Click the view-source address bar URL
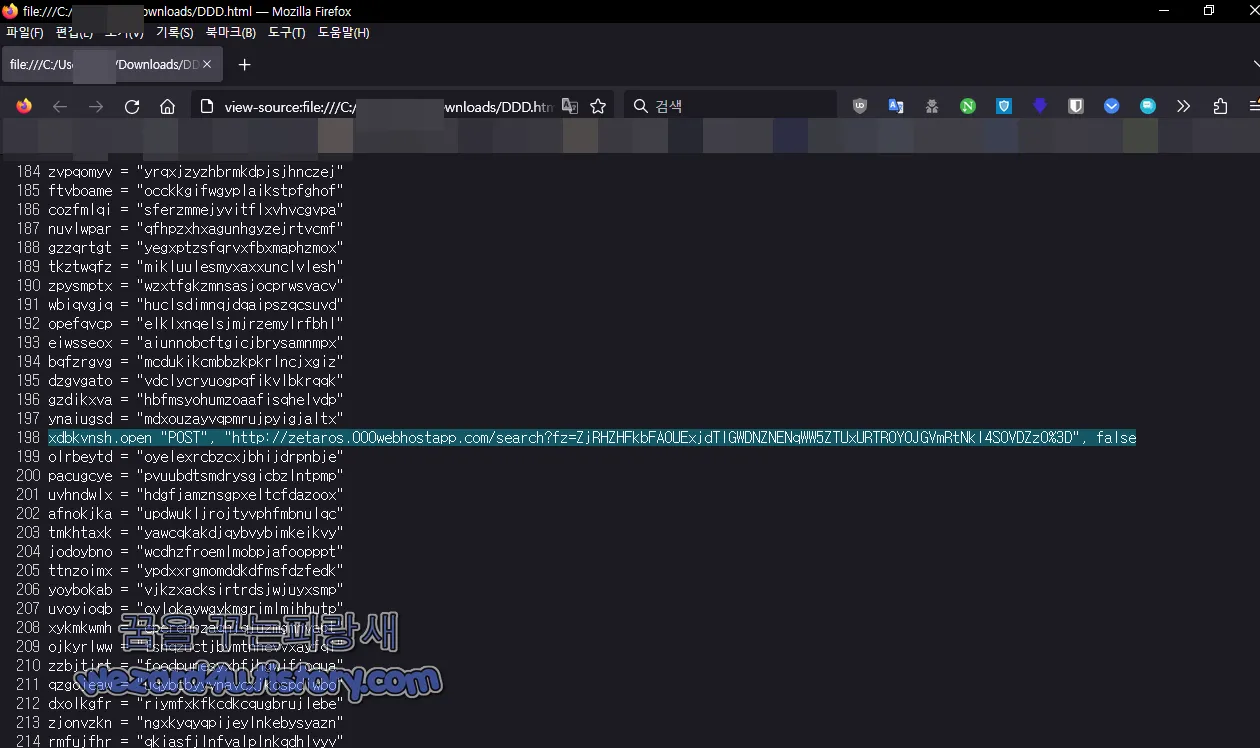This screenshot has width=1260, height=748. (389, 107)
